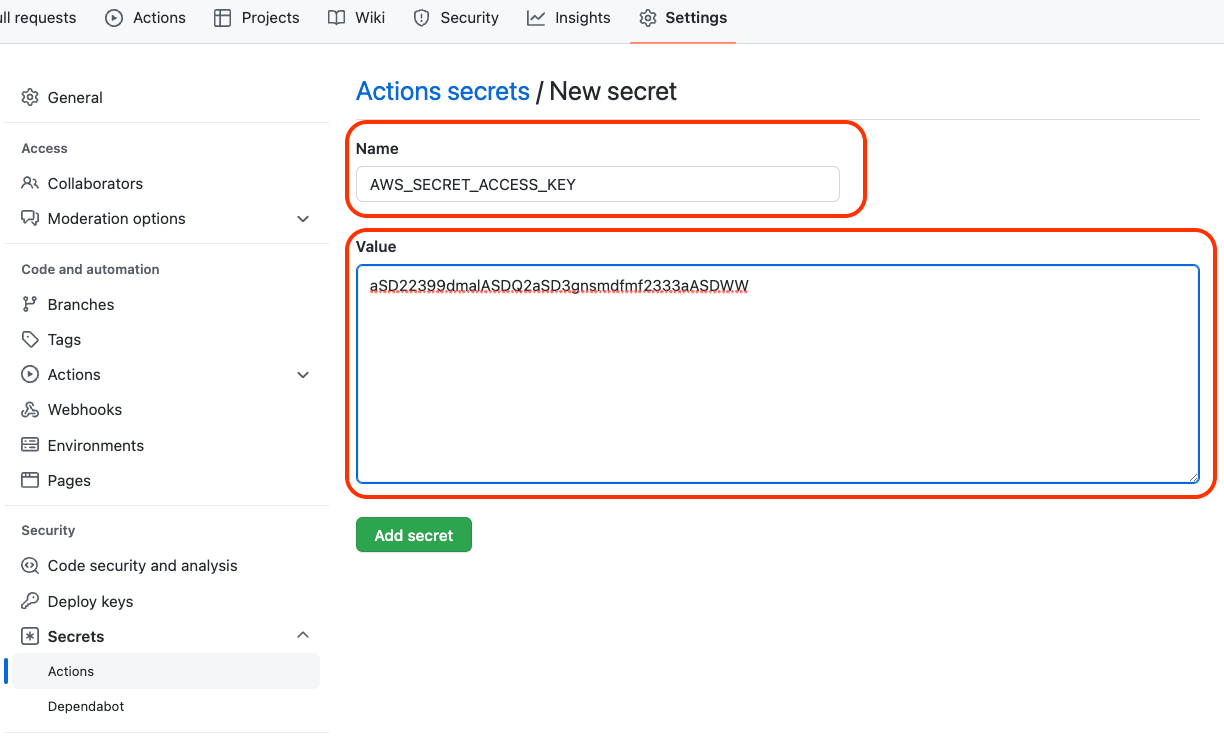The height and width of the screenshot is (738, 1224).
Task: Select Dependabot under Secrets
Action: [86, 707]
